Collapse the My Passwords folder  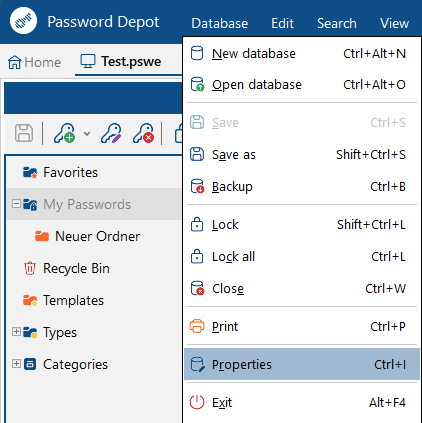pos(16,203)
